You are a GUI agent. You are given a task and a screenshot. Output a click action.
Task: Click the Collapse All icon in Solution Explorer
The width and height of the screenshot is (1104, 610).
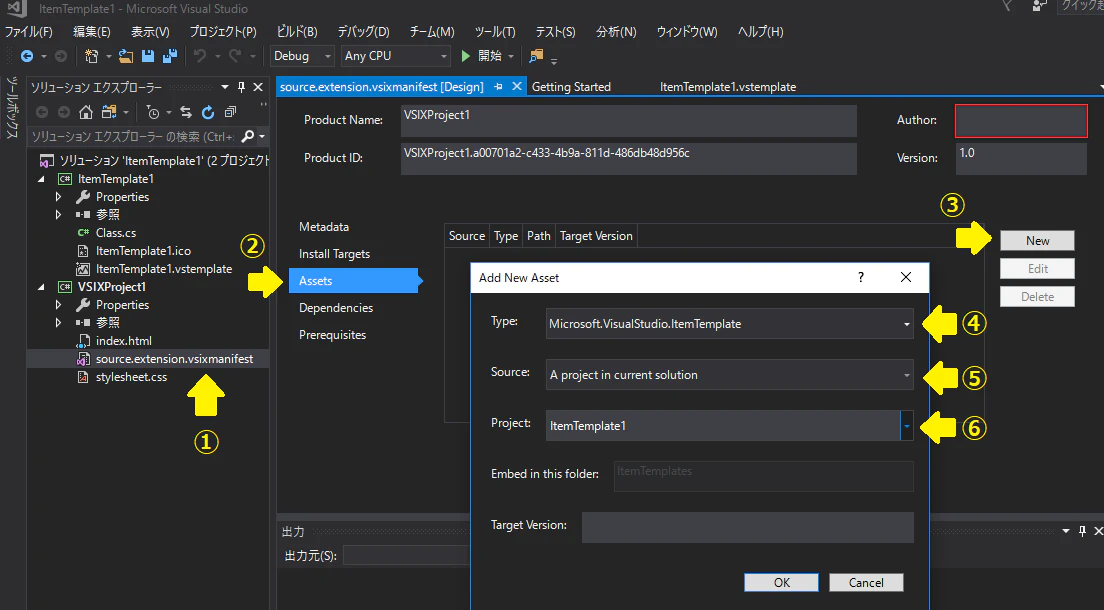(230, 112)
